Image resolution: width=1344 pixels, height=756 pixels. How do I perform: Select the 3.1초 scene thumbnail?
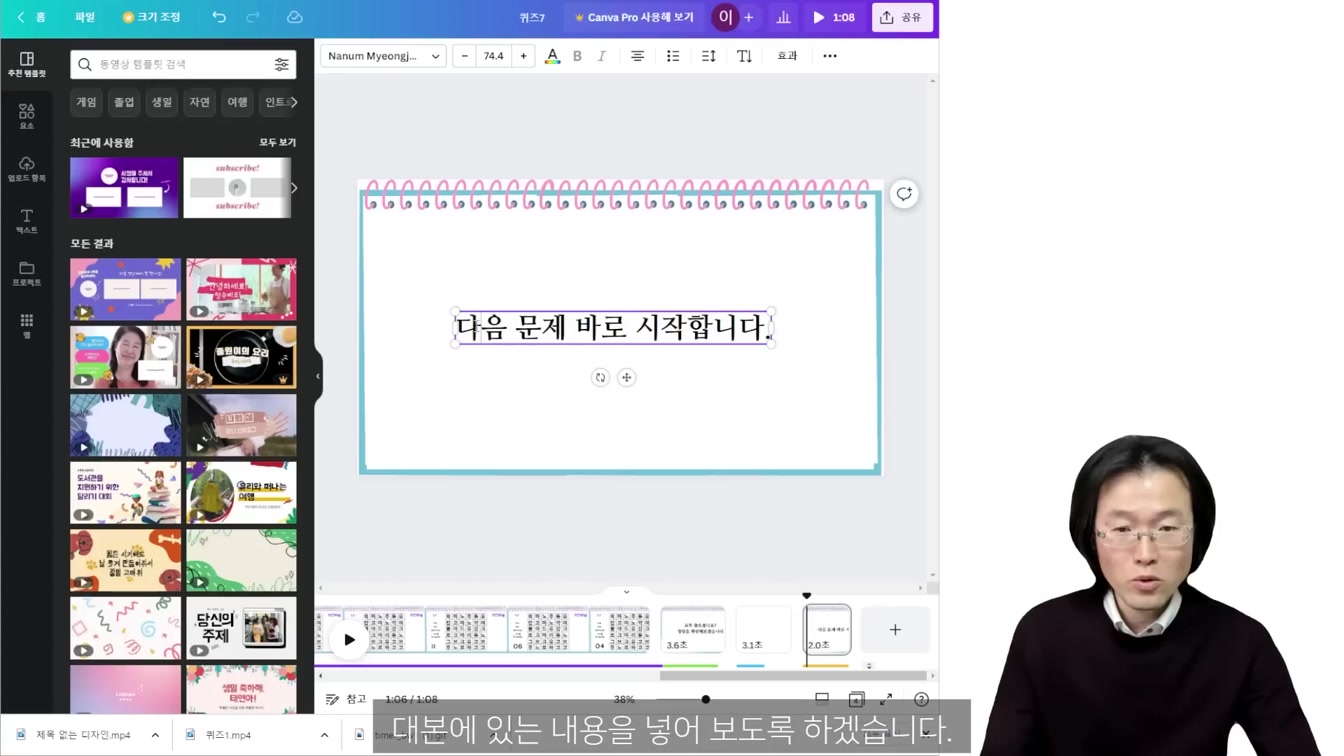pyautogui.click(x=764, y=630)
